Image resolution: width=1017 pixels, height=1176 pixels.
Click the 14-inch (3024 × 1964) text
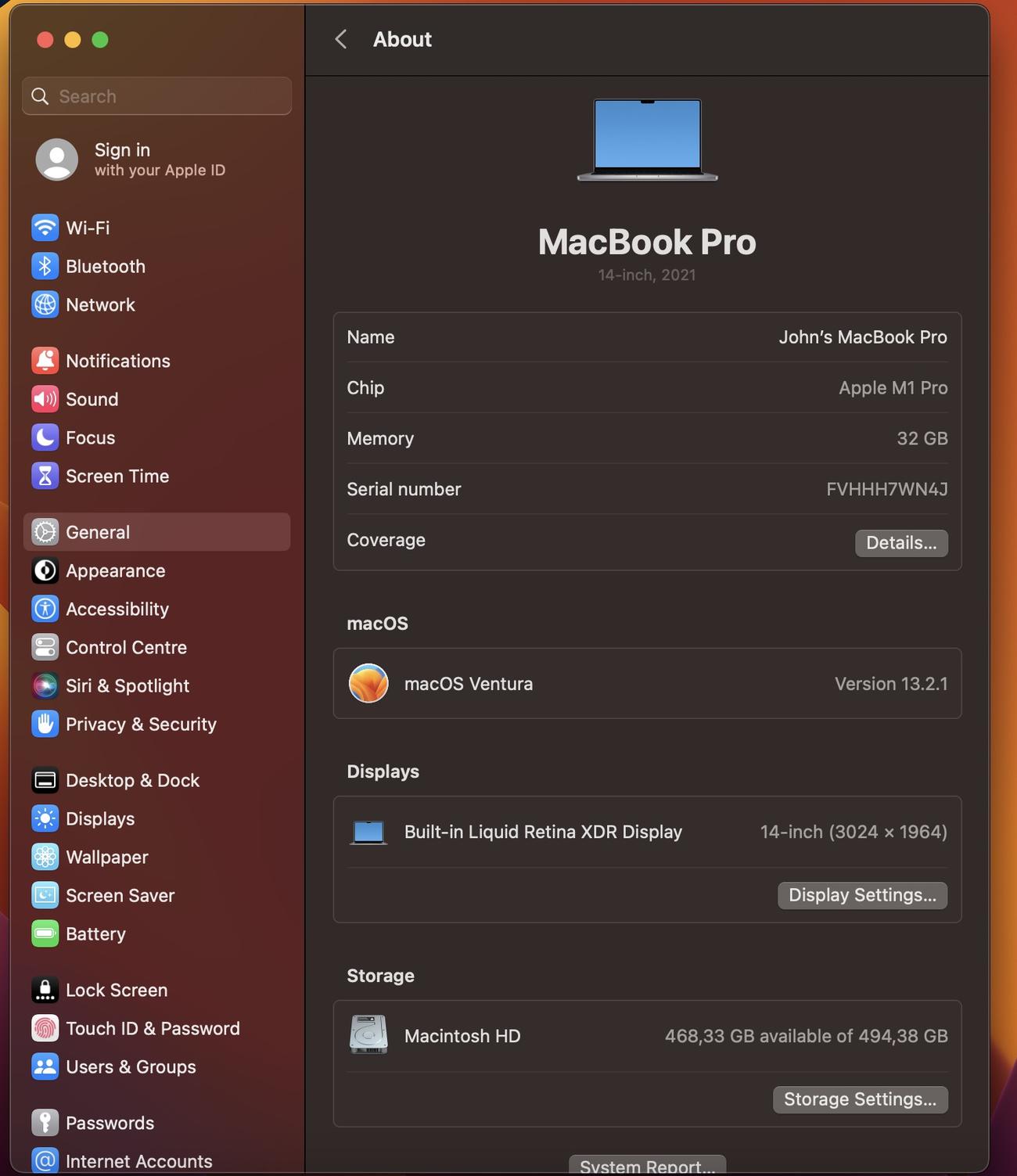click(x=853, y=832)
